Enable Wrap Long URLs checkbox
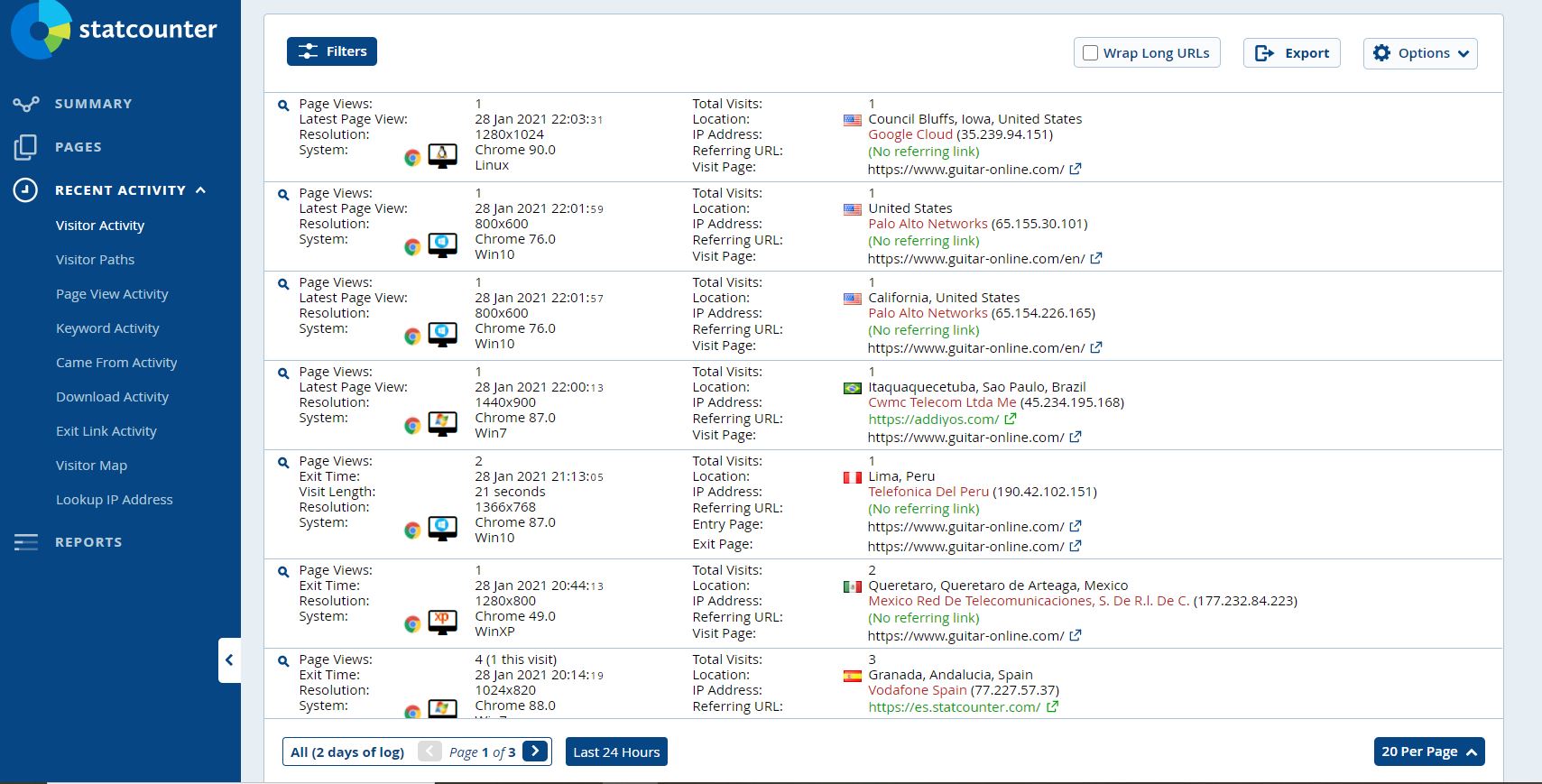The image size is (1542, 784). pyautogui.click(x=1090, y=53)
